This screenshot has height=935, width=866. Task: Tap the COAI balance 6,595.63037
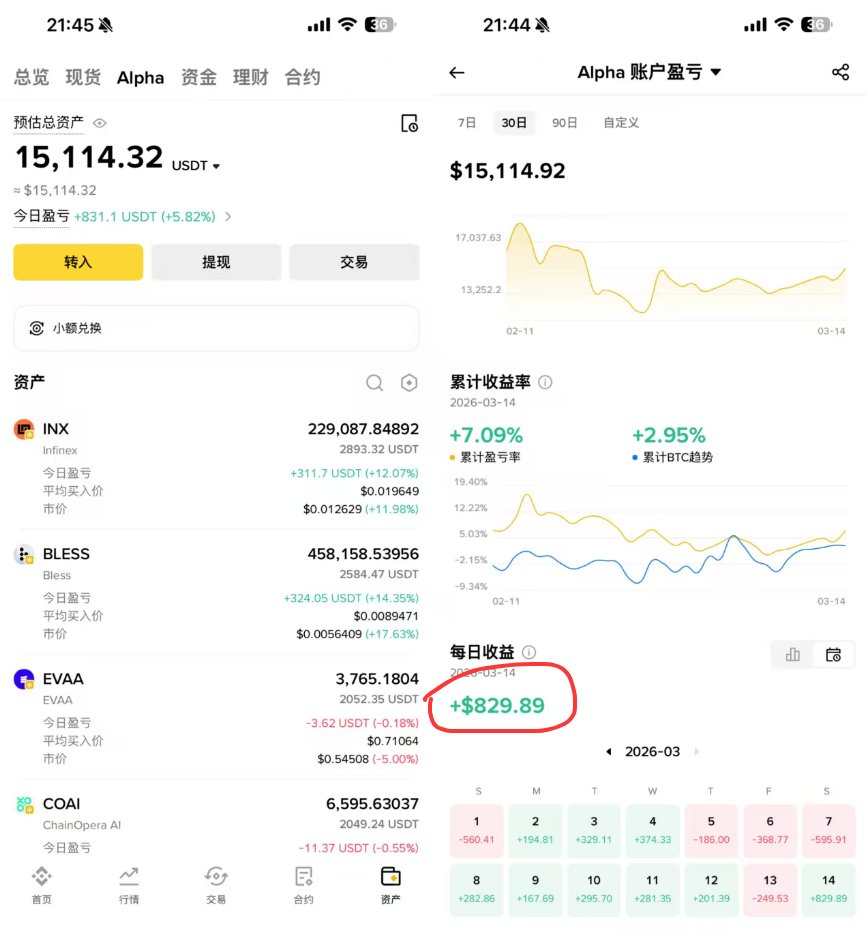[372, 804]
